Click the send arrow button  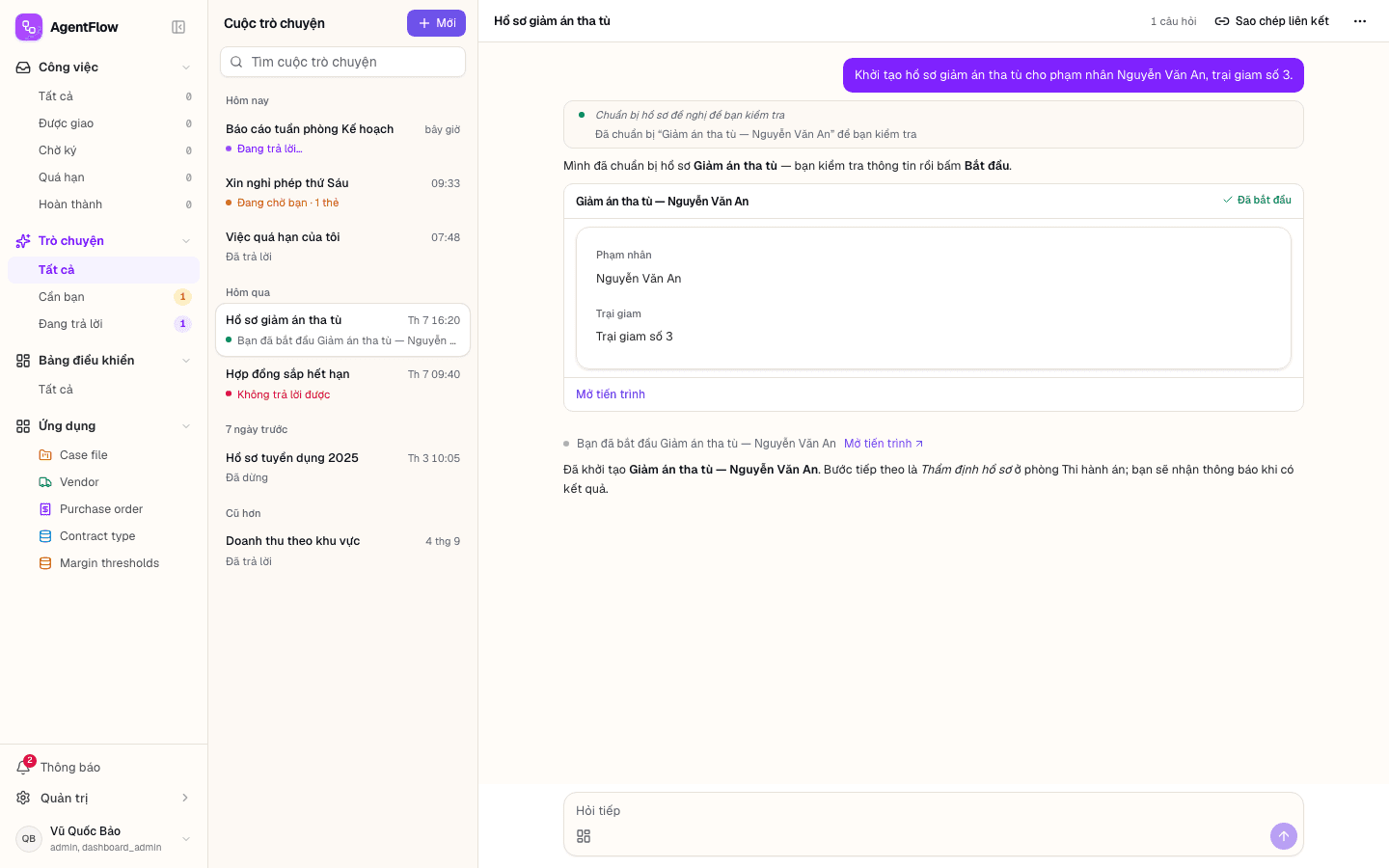click(x=1283, y=836)
